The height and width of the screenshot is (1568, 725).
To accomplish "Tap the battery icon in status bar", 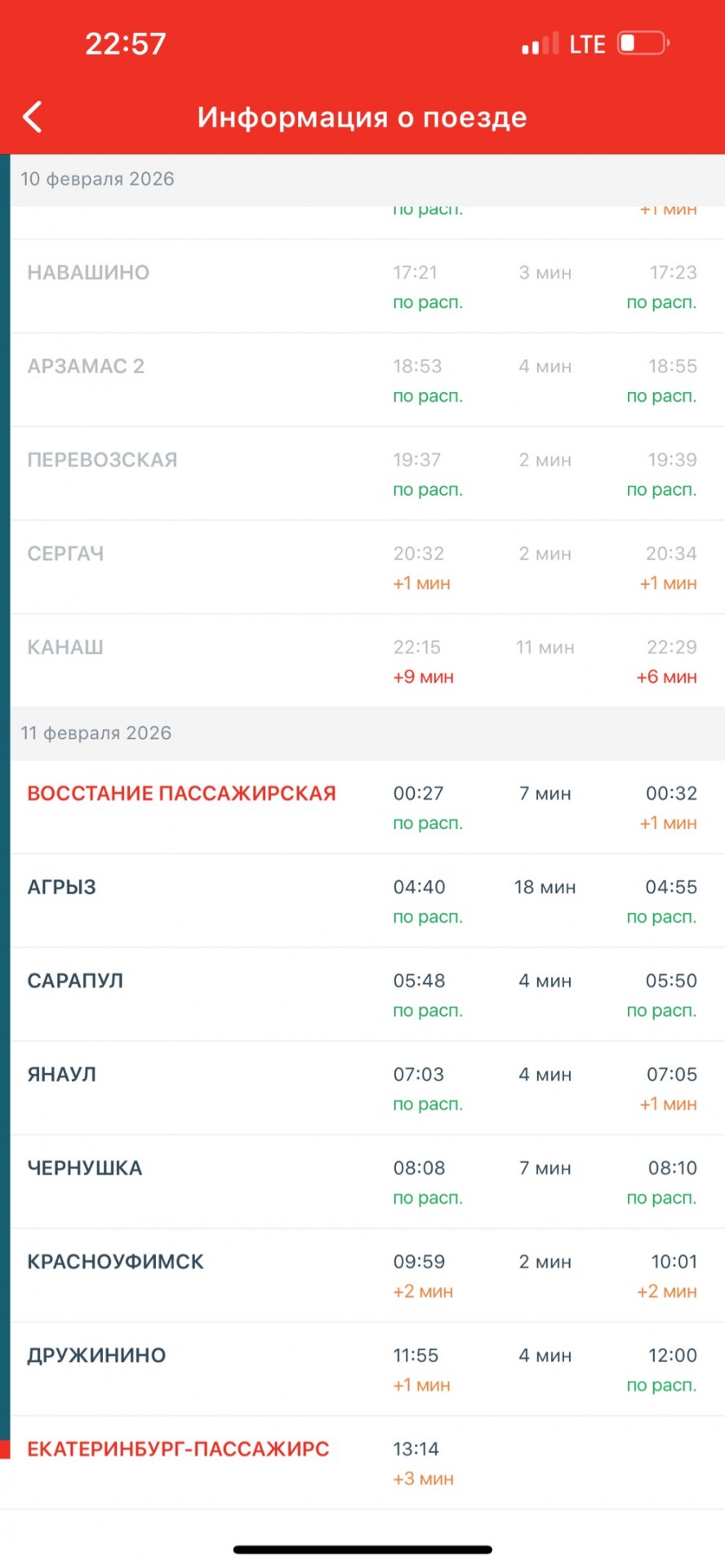I will point(643,42).
